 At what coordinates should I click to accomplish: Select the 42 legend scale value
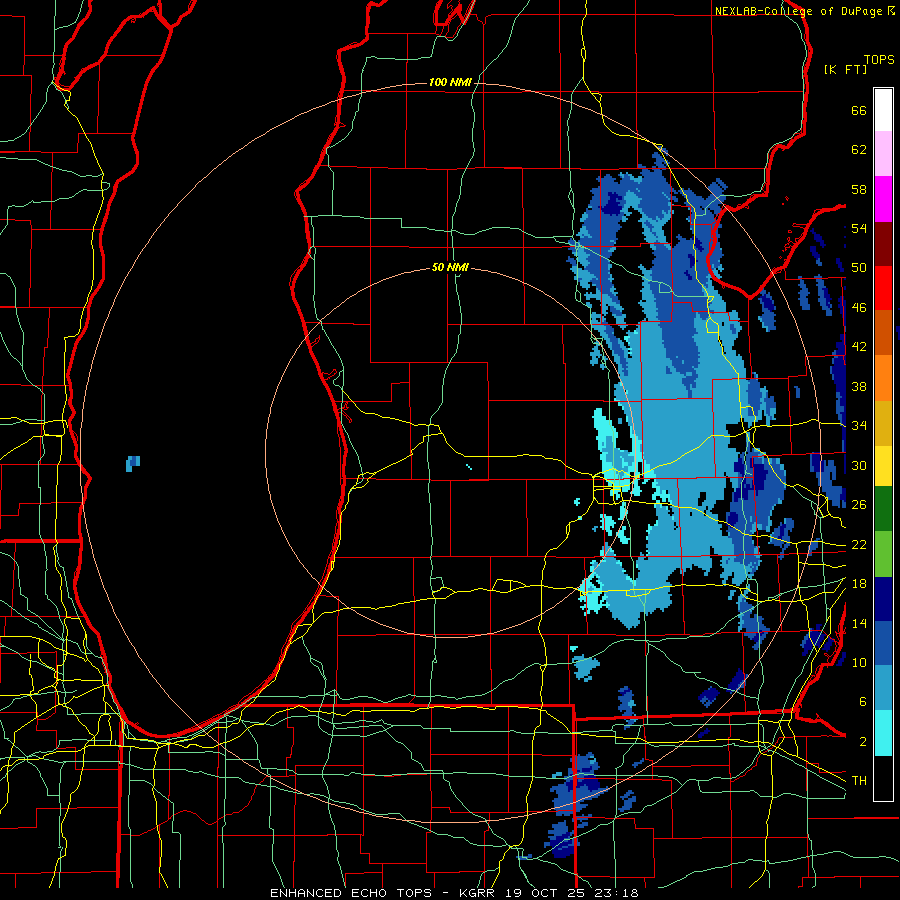[x=859, y=347]
